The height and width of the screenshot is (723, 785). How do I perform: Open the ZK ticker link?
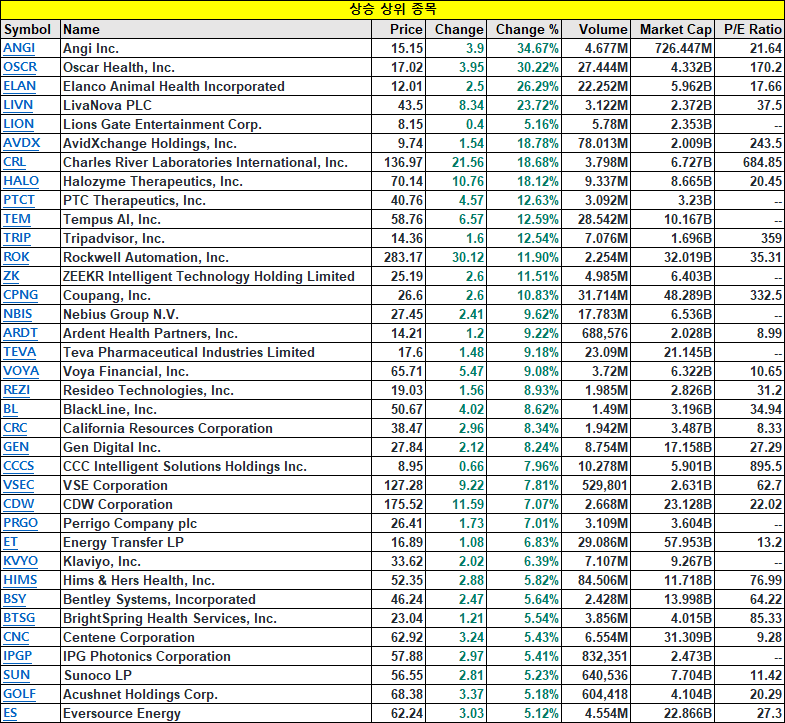11,276
